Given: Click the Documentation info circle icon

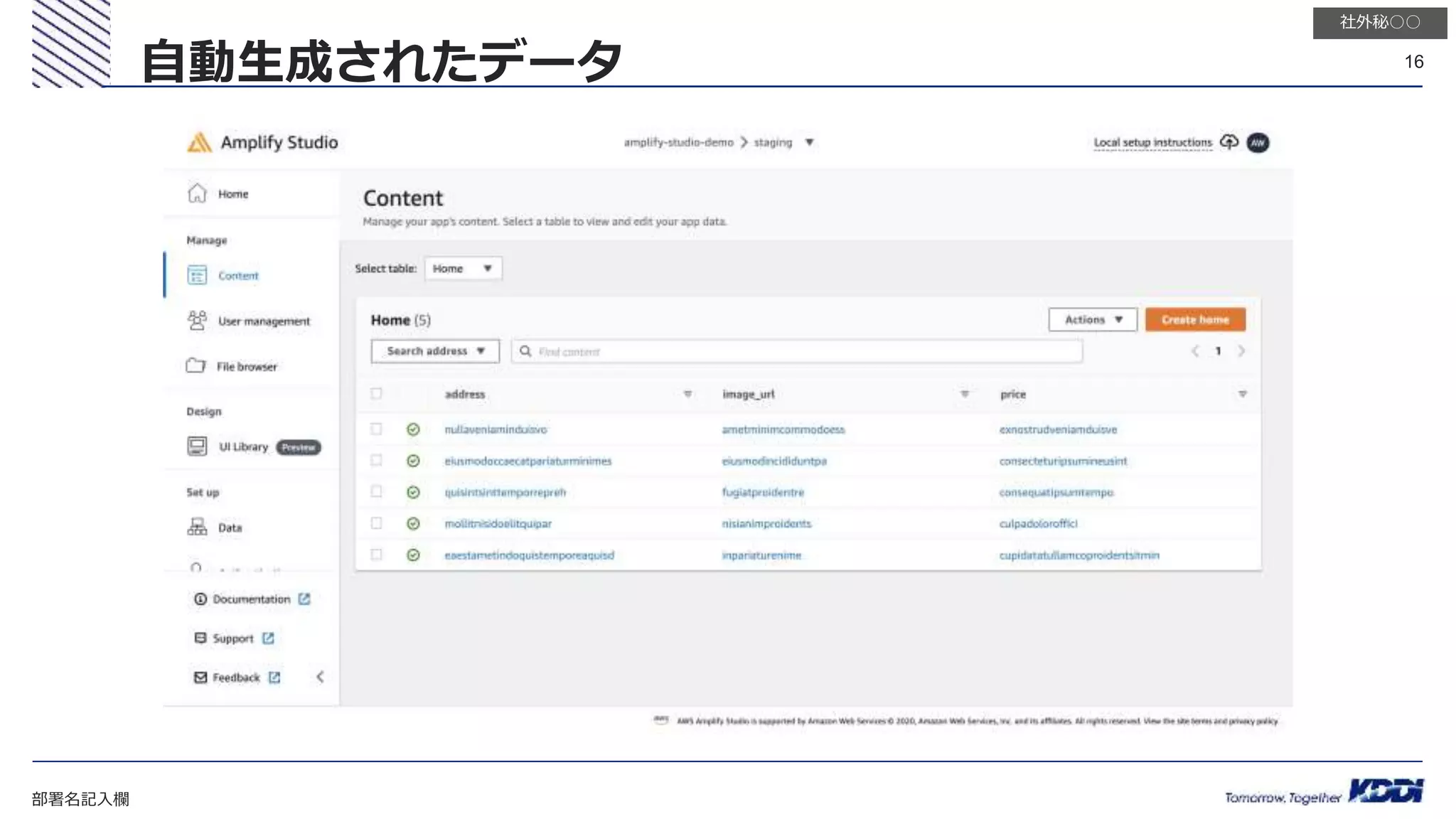Looking at the screenshot, I should pyautogui.click(x=200, y=599).
